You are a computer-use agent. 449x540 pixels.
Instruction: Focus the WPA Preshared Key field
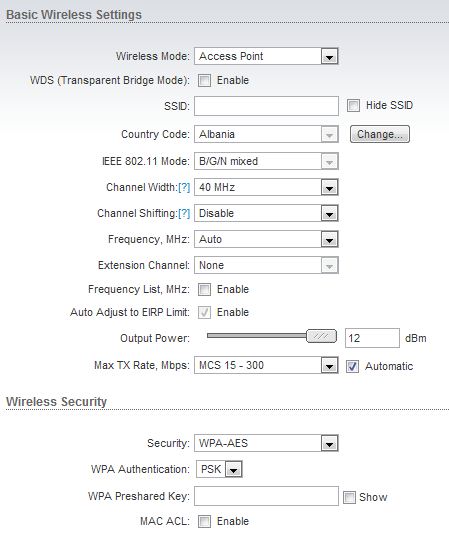pyautogui.click(x=266, y=496)
